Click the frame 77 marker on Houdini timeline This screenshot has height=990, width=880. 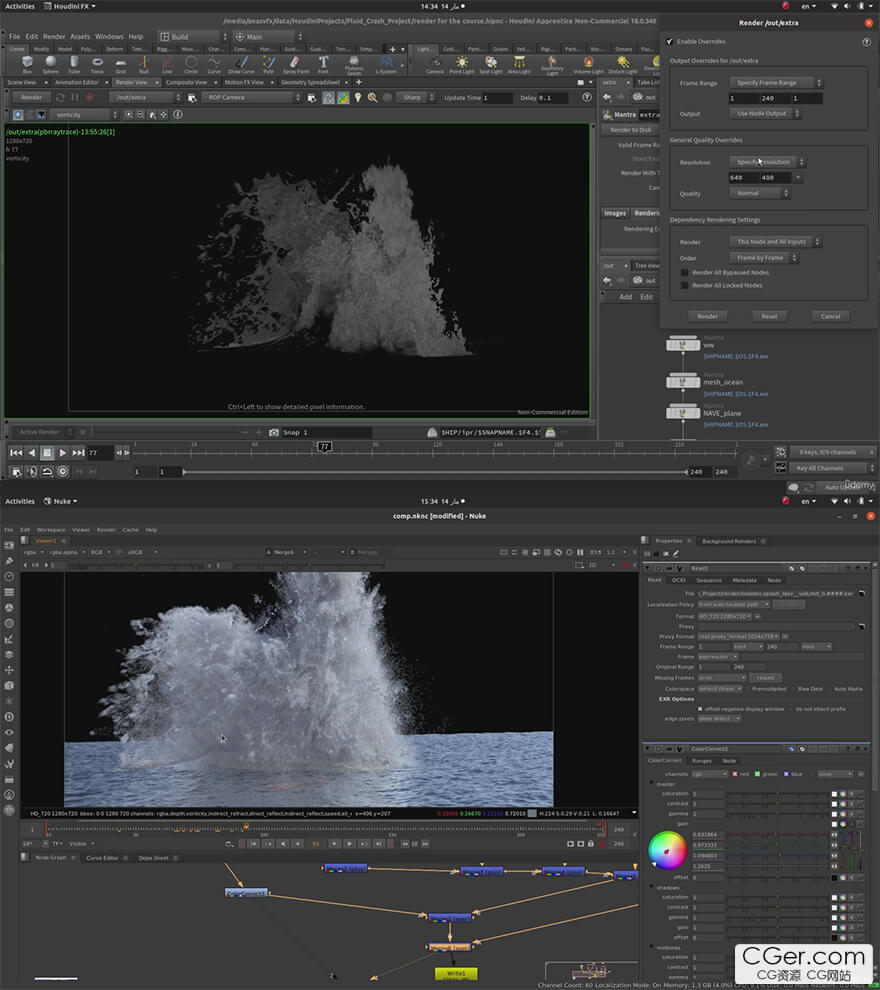point(324,446)
